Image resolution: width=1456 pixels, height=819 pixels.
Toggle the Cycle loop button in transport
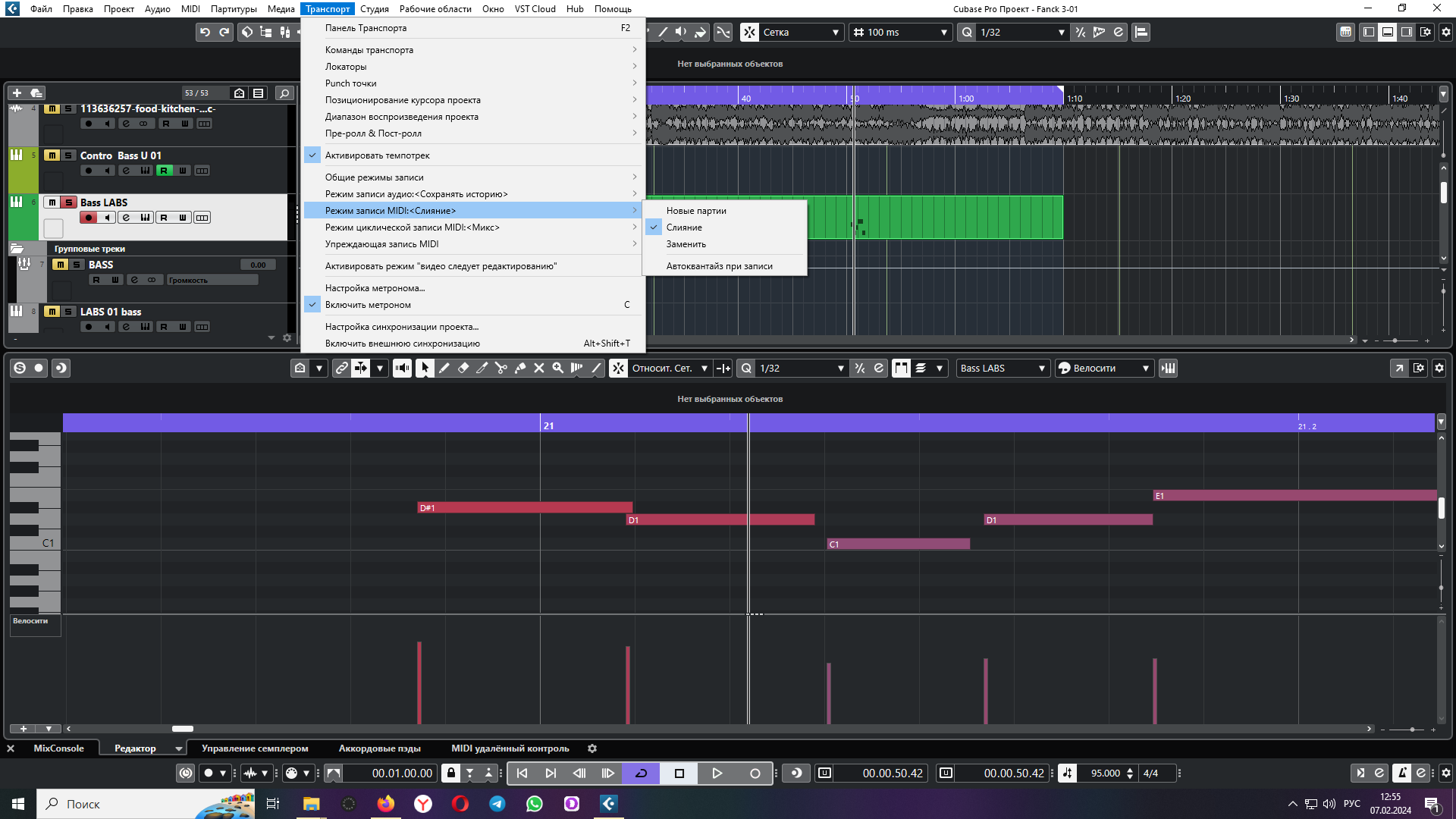pyautogui.click(x=641, y=773)
